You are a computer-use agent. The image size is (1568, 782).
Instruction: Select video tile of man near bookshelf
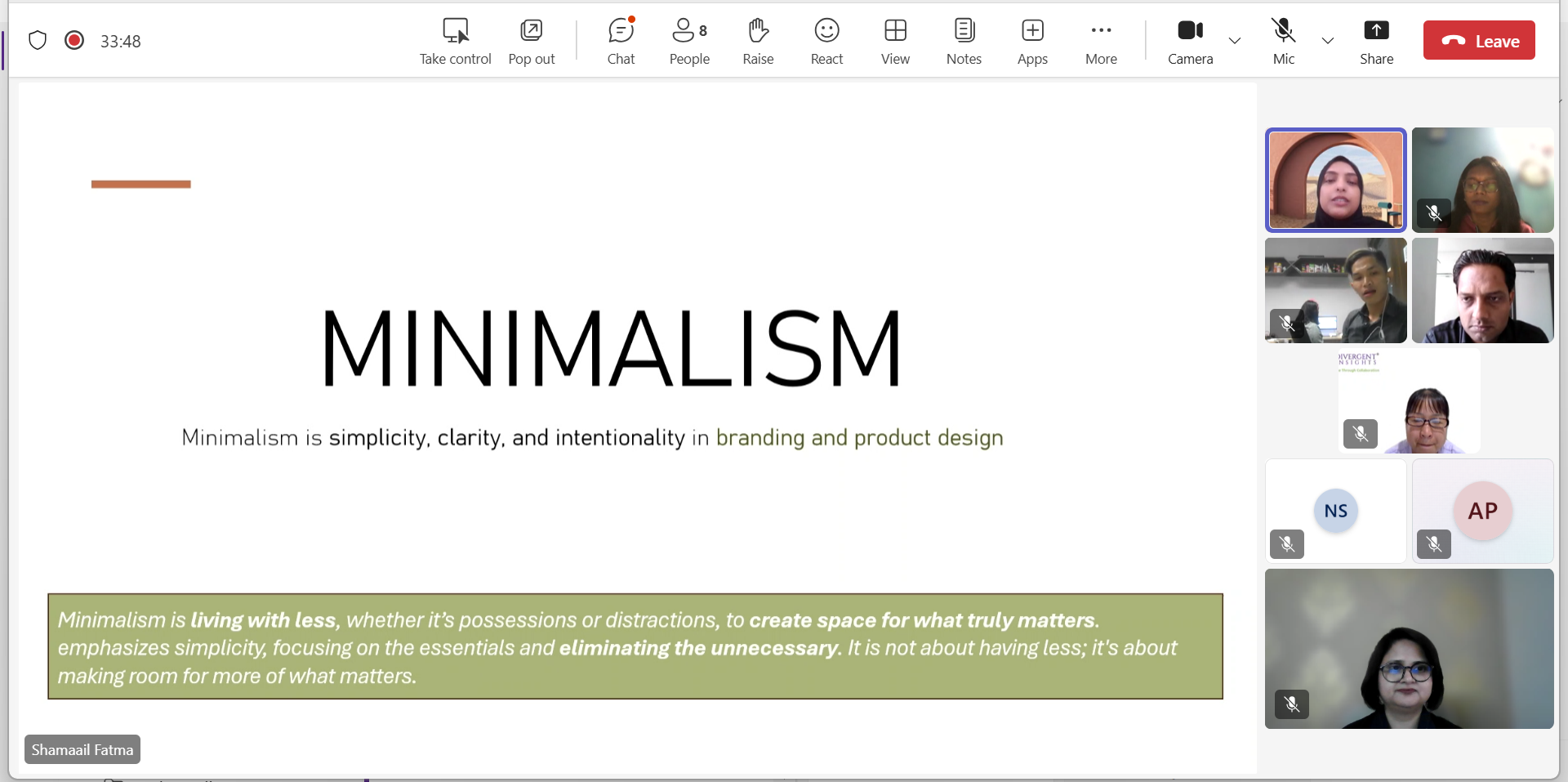click(1335, 290)
